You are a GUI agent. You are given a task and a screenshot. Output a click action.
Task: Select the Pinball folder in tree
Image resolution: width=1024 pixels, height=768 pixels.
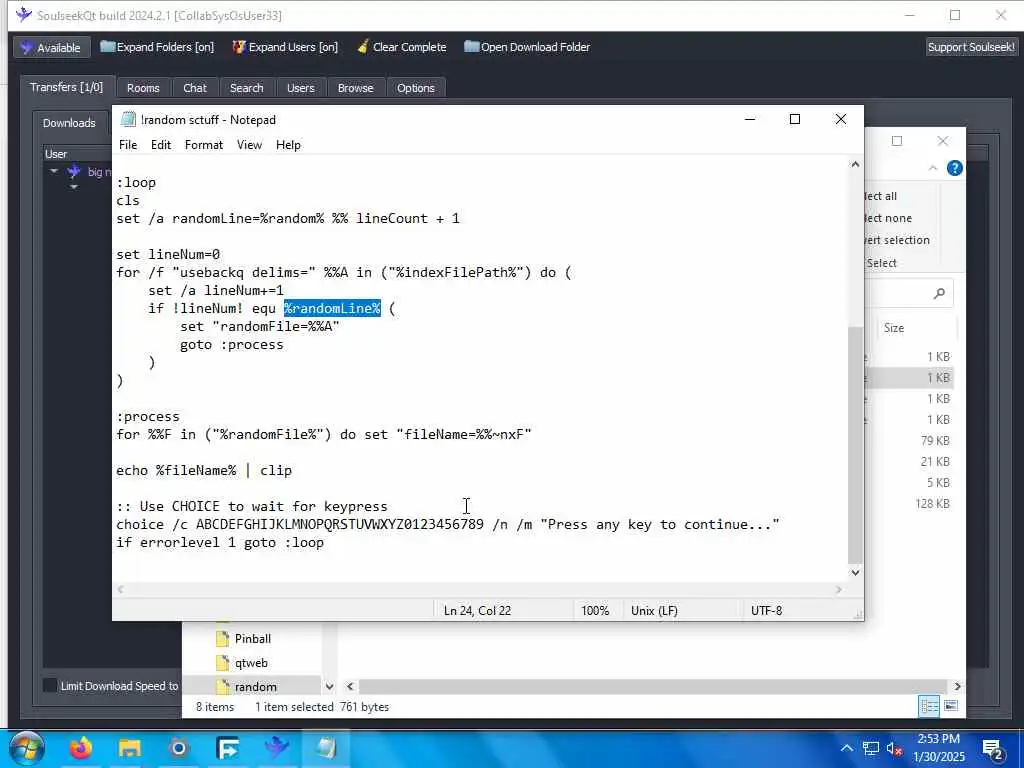pyautogui.click(x=252, y=639)
